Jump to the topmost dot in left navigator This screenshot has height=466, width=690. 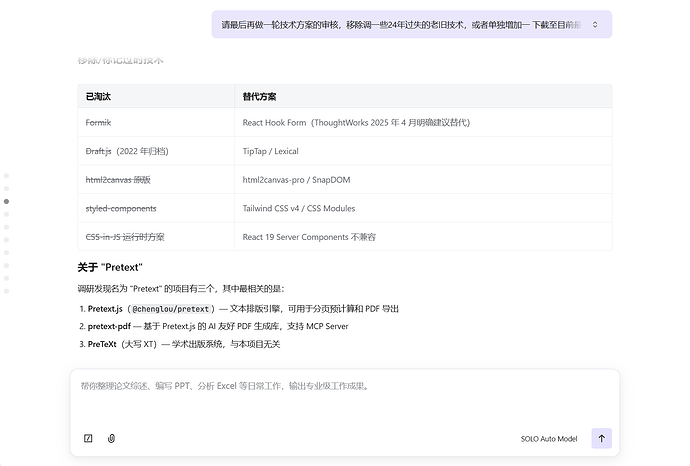[x=6, y=176]
